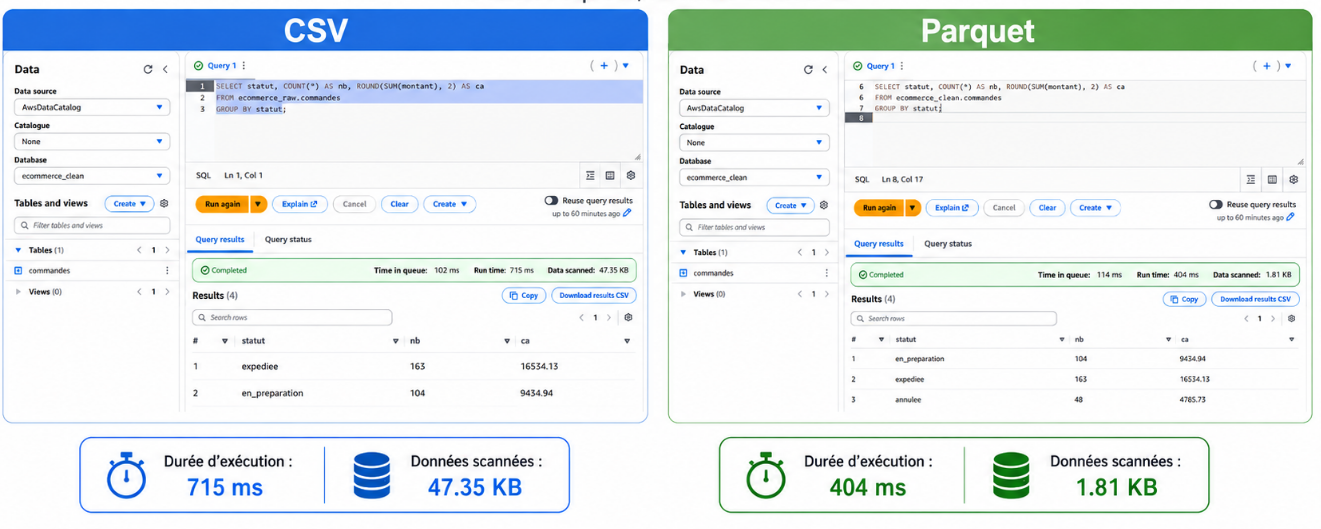The image size is (1321, 529).
Task: Open Data source dropdown in CSV console
Action: click(91, 107)
